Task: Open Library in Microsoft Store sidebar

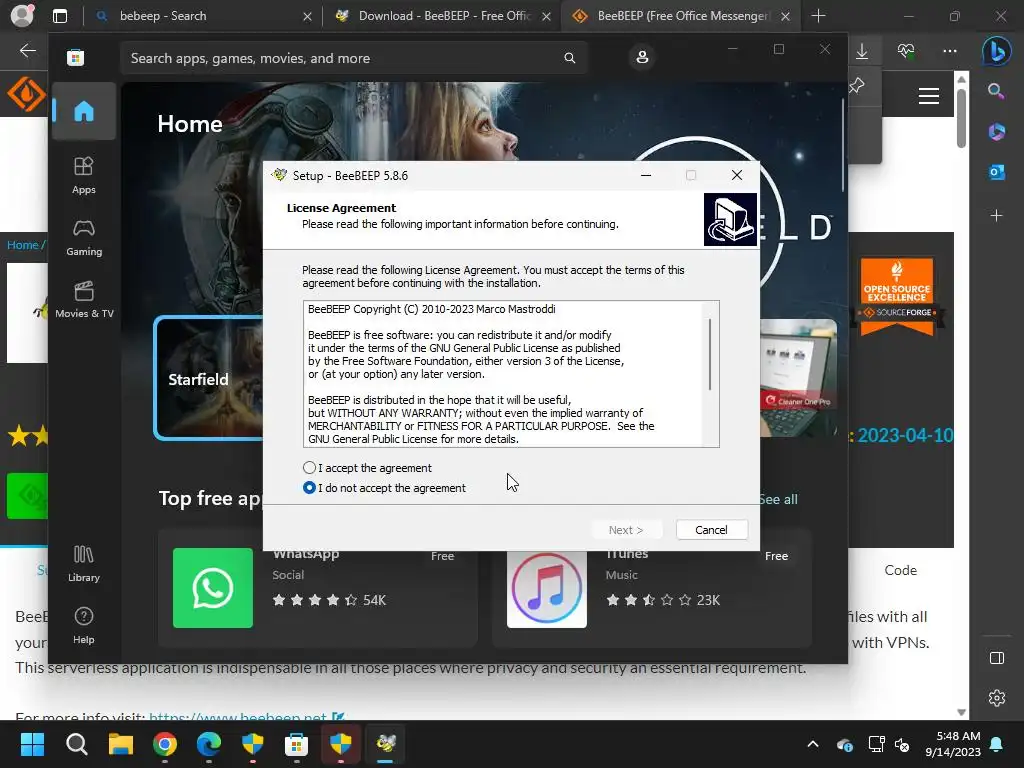Action: pos(84,564)
